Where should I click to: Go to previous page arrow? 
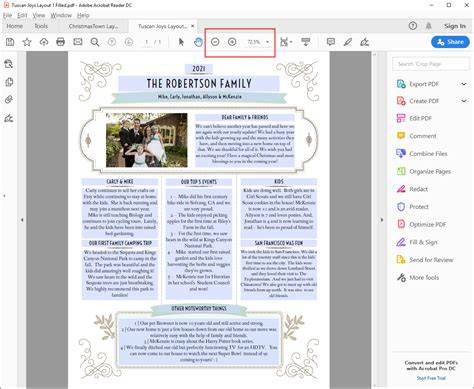click(x=112, y=42)
